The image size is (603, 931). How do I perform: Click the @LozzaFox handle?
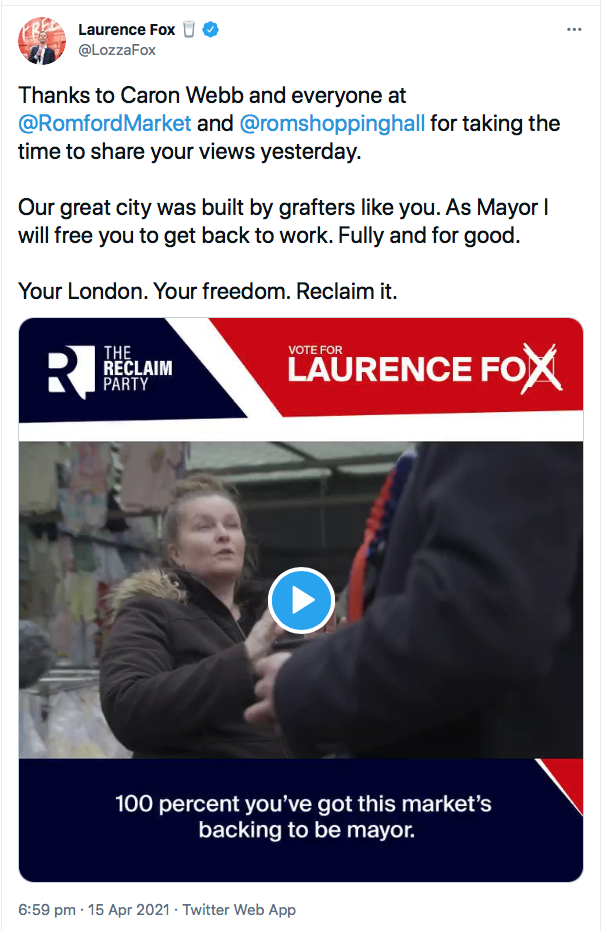pyautogui.click(x=117, y=50)
